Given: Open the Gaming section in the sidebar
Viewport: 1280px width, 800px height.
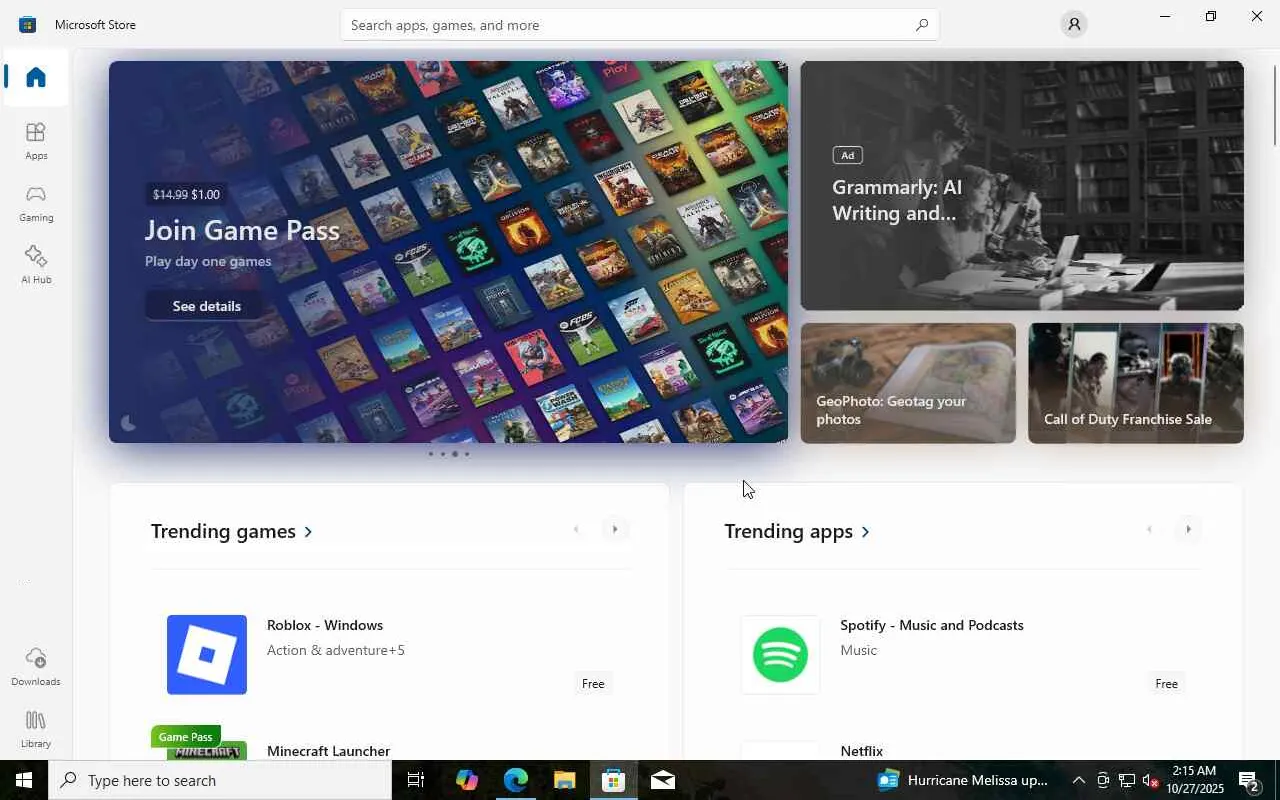Looking at the screenshot, I should click(x=36, y=203).
